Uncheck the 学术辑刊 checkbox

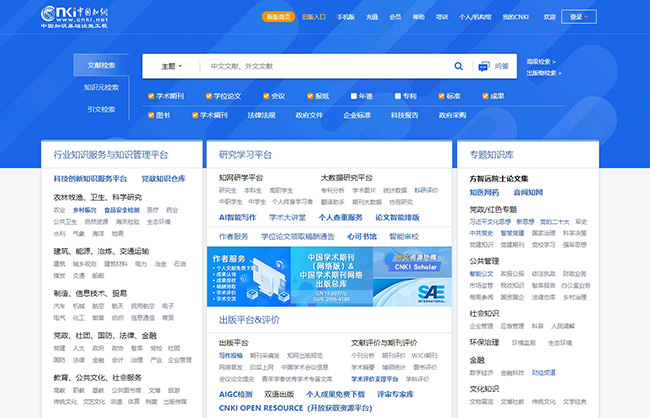[195, 115]
